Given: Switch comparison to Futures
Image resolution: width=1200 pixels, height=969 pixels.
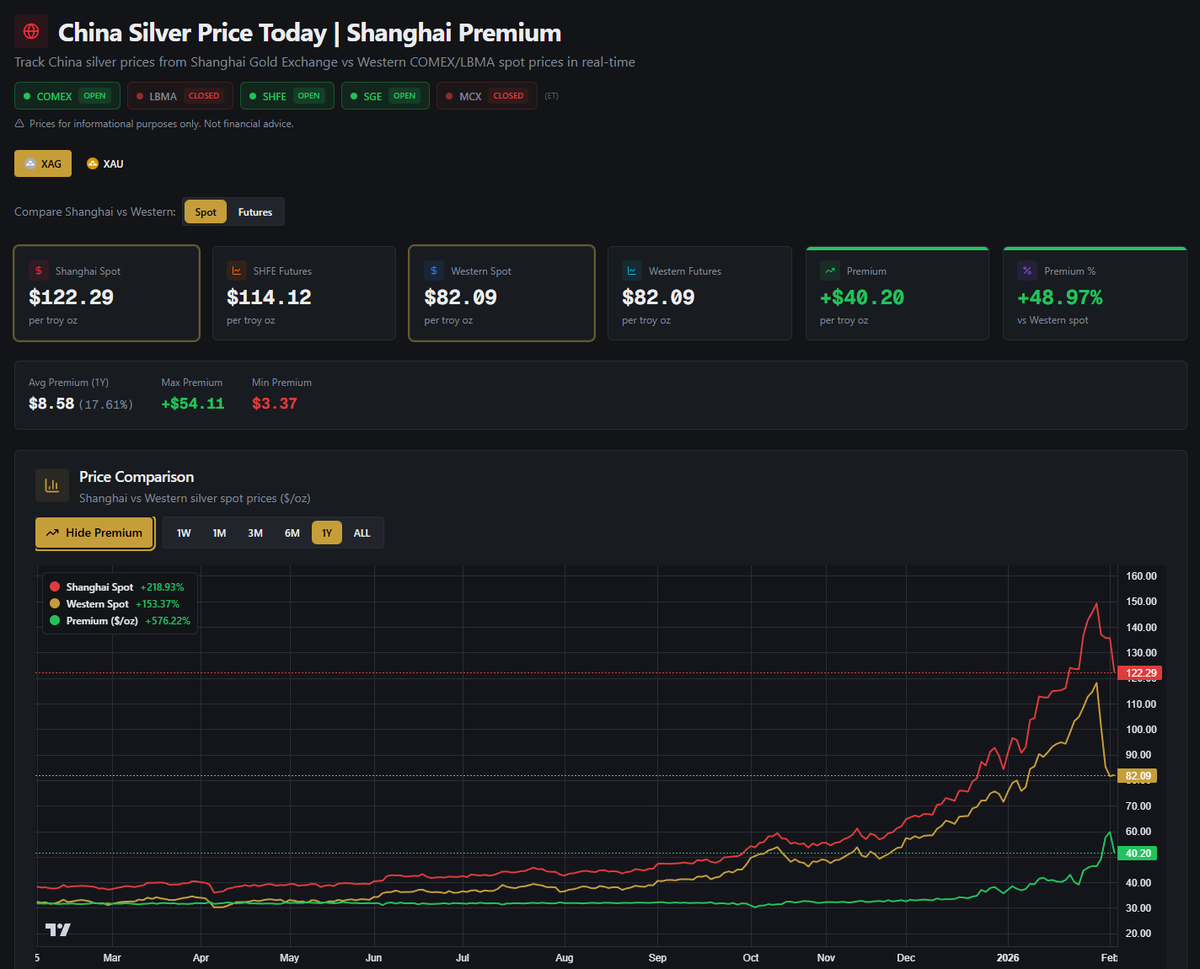Looking at the screenshot, I should coord(255,212).
